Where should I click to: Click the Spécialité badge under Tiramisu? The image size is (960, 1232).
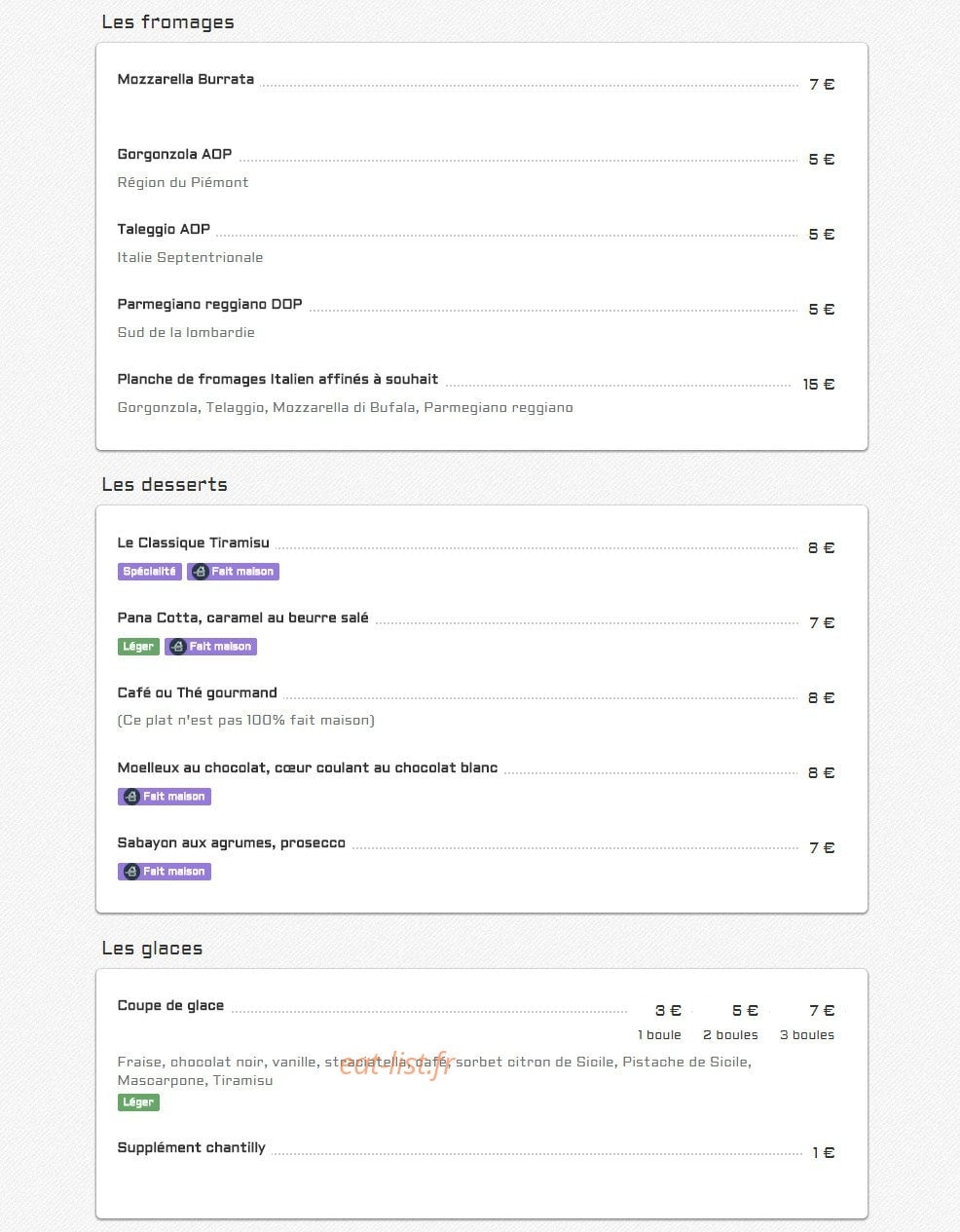(150, 572)
